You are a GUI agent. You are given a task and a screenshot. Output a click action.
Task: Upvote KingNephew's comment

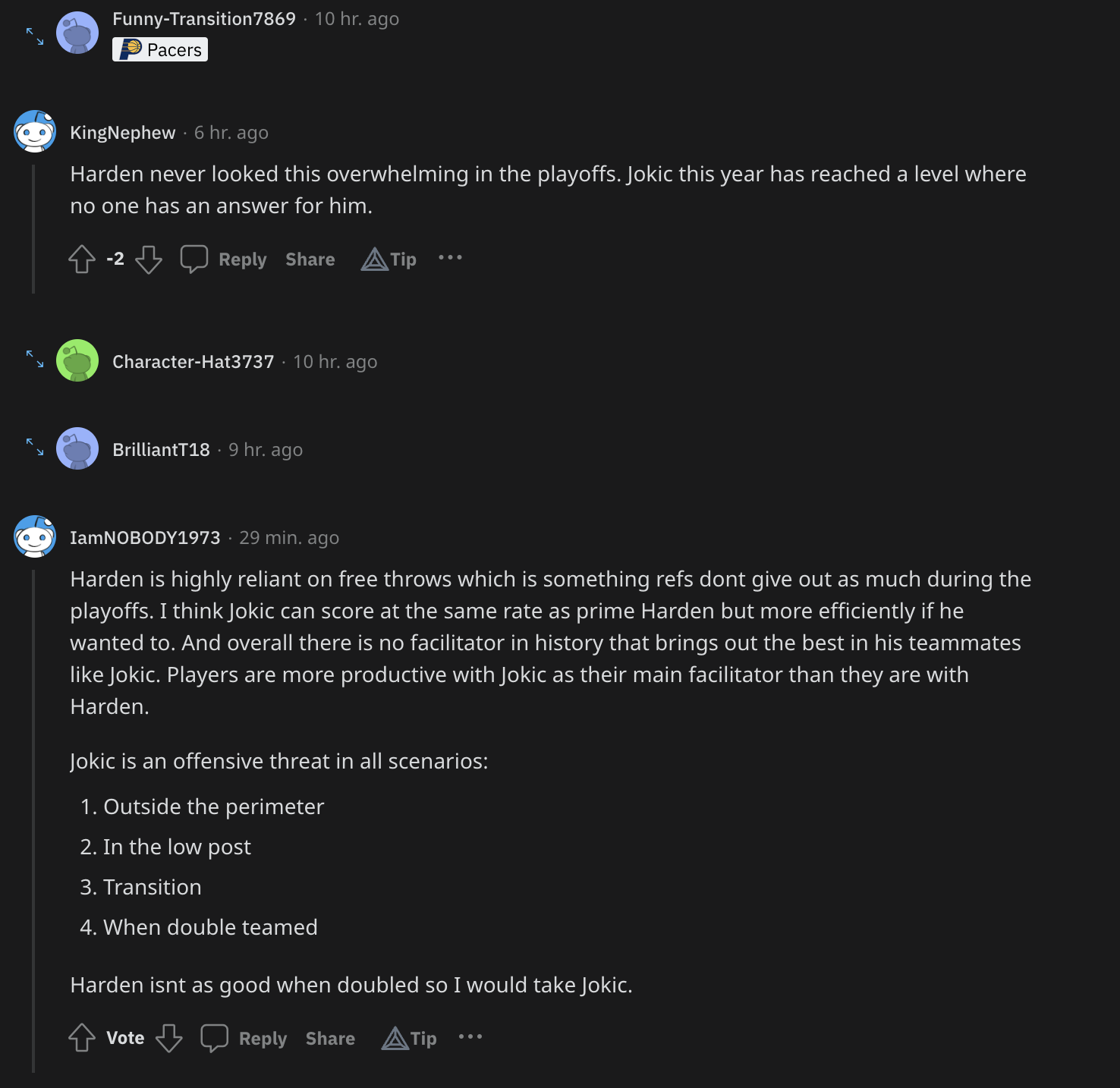(x=82, y=259)
